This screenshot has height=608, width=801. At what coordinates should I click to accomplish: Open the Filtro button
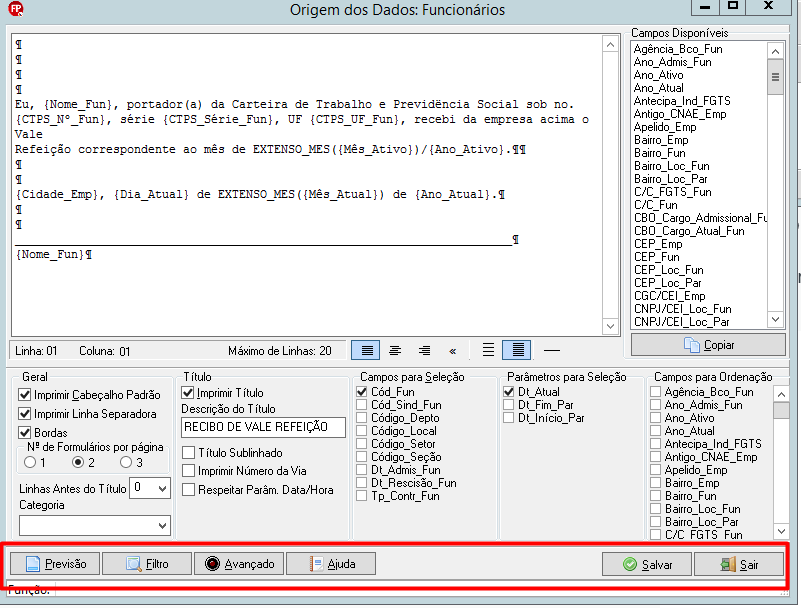coord(147,564)
